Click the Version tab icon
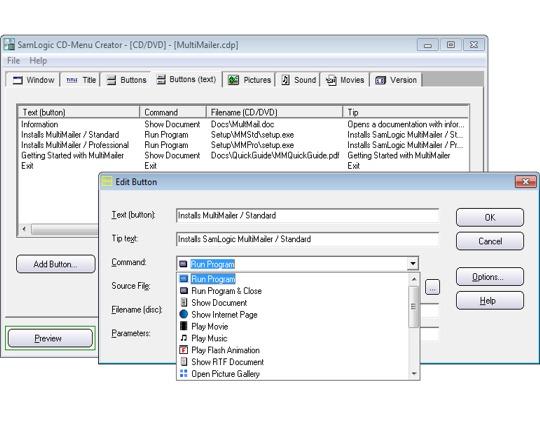Screen dimensions: 540x423 coord(380,80)
